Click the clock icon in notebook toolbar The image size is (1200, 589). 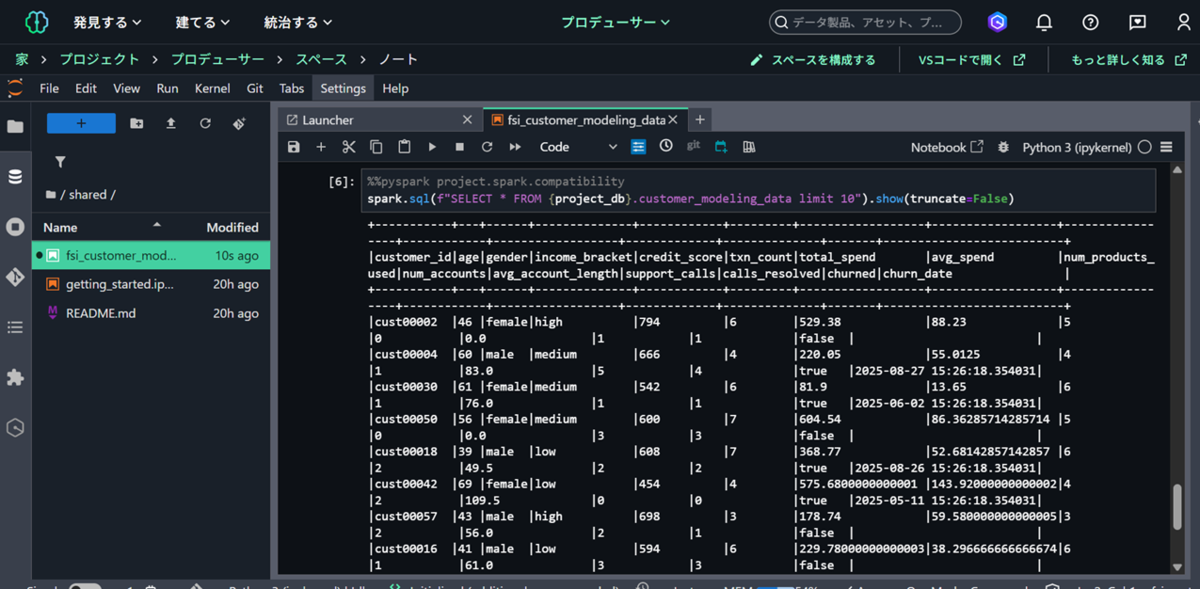(666, 146)
